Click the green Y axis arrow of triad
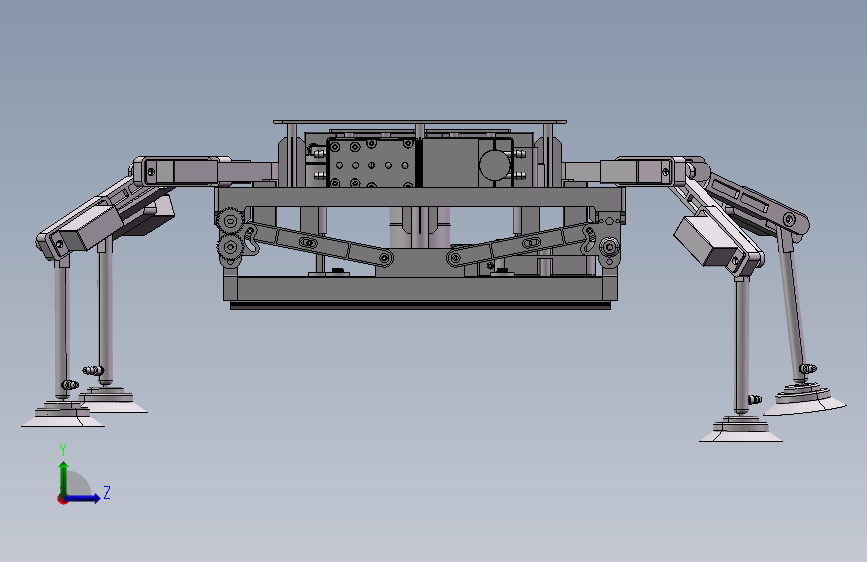The image size is (867, 562). [x=64, y=478]
